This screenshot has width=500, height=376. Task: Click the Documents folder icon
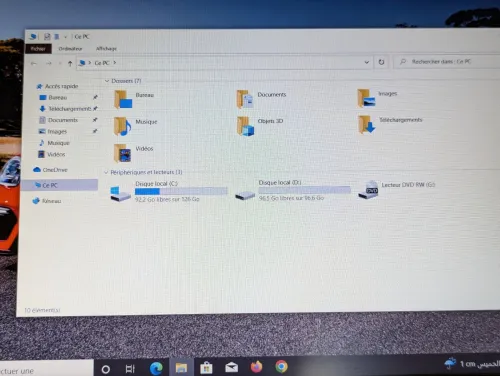pos(245,99)
